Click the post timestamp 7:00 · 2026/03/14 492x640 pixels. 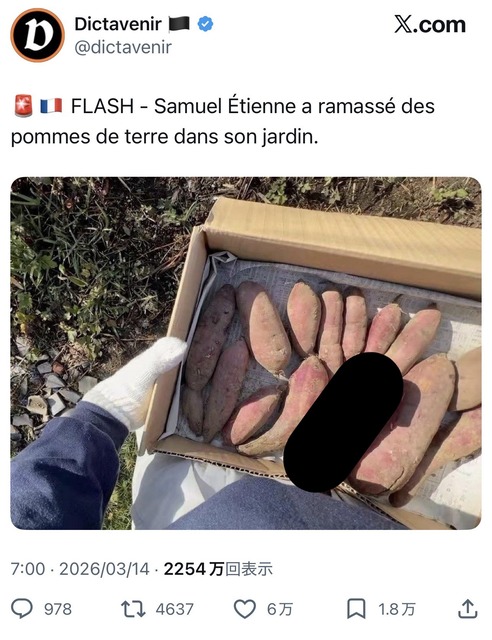(x=80, y=569)
